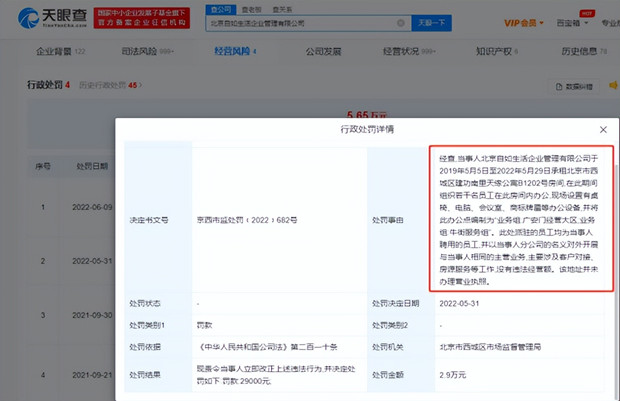Click the 处罚金额 value 2.9万元
The width and height of the screenshot is (620, 401).
(x=453, y=375)
